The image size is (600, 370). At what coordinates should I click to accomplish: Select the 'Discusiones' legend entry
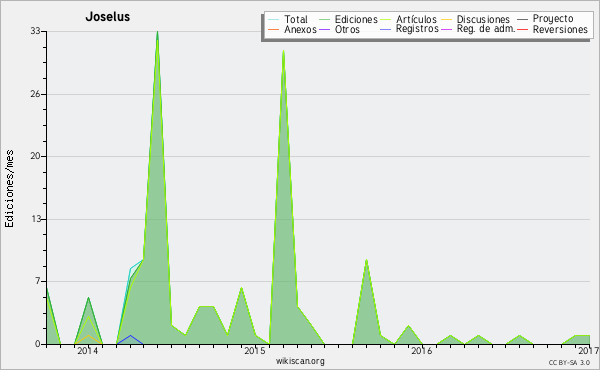(483, 19)
